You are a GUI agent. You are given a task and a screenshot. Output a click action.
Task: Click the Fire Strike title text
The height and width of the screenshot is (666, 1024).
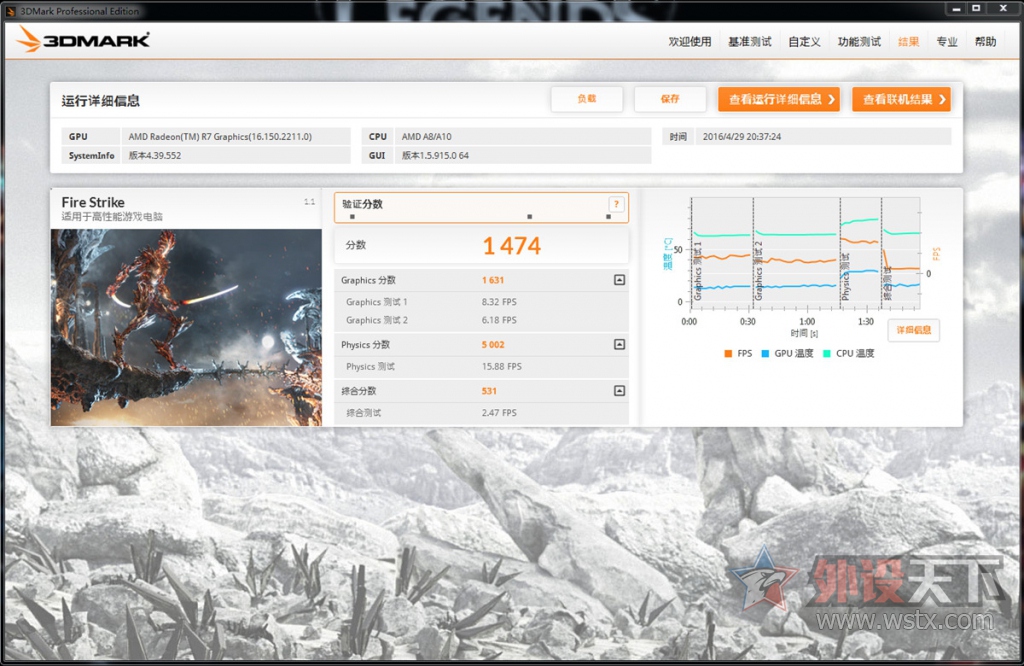point(93,202)
